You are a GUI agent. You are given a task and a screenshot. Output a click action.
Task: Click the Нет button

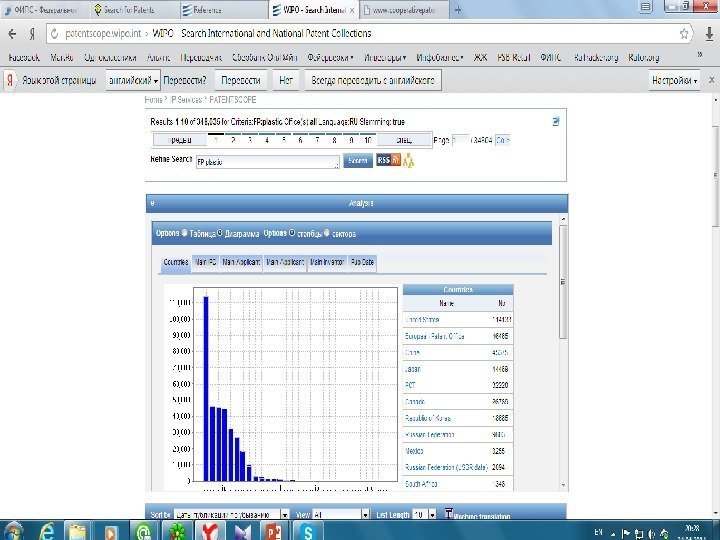click(286, 80)
